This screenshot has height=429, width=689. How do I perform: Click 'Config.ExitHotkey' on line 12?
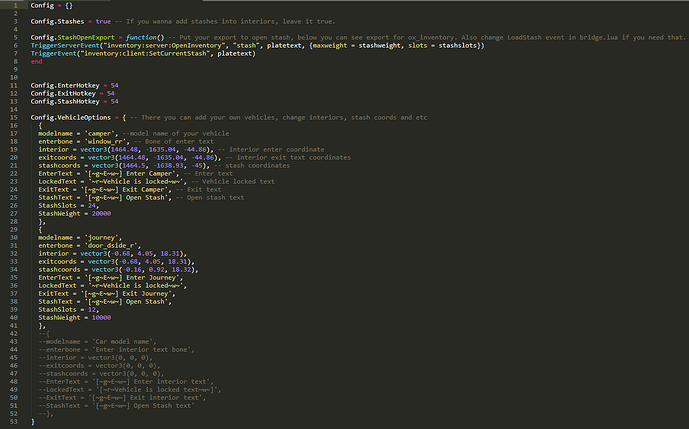(63, 93)
